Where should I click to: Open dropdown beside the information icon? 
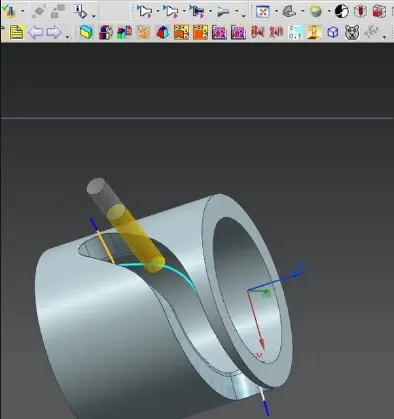[x=93, y=16]
